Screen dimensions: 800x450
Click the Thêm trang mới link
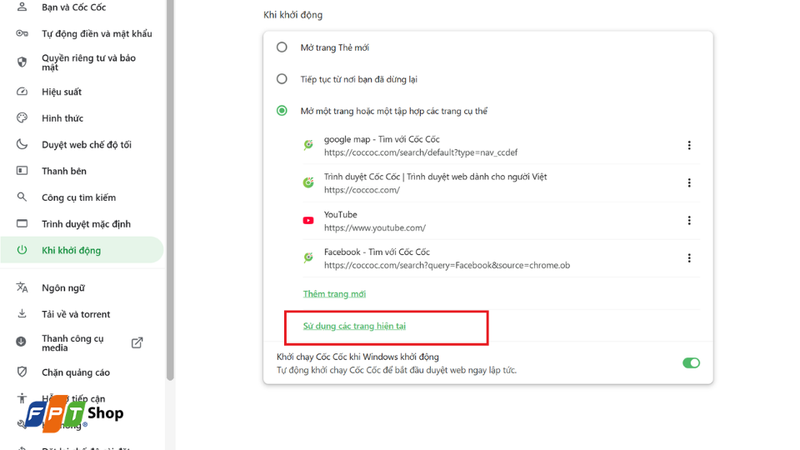[334, 294]
